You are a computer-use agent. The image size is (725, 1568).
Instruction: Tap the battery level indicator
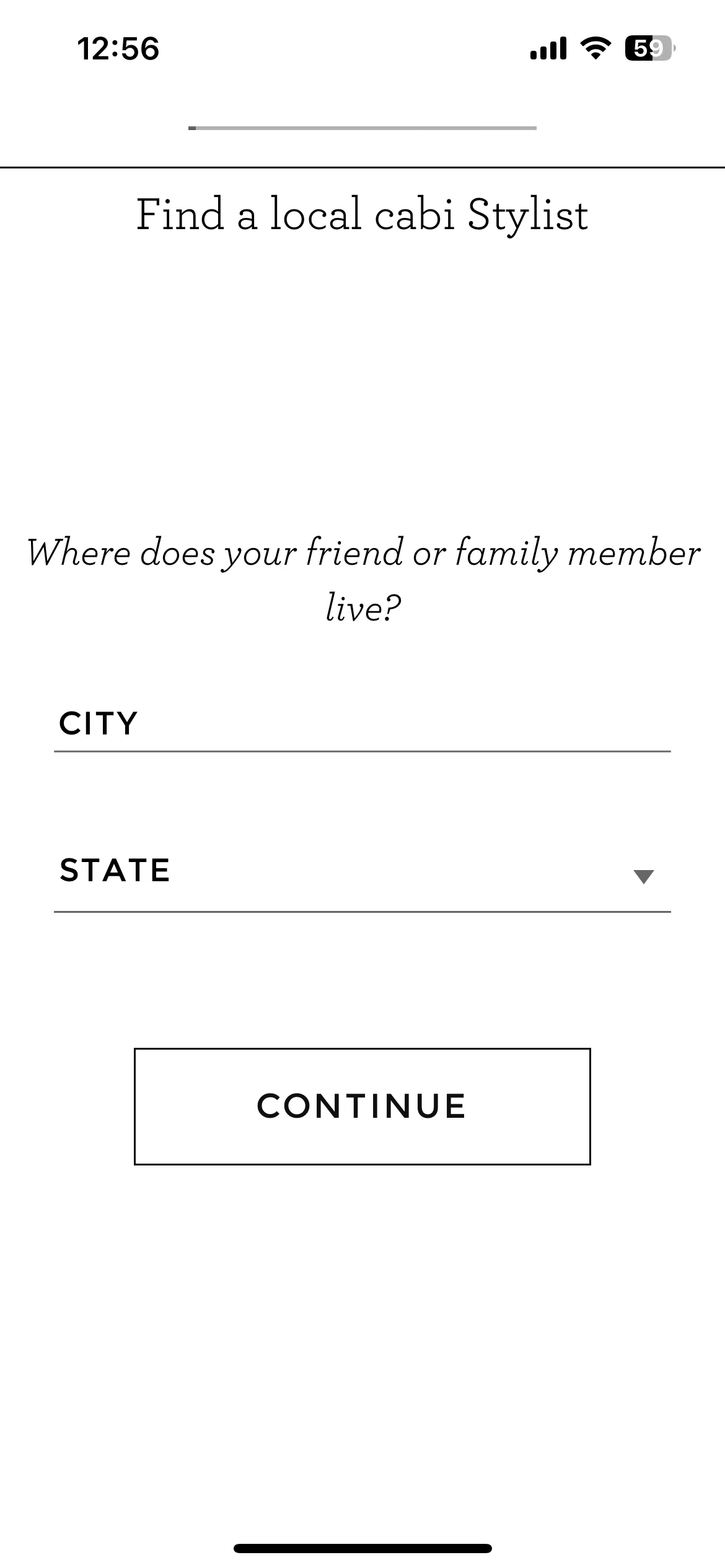click(650, 48)
